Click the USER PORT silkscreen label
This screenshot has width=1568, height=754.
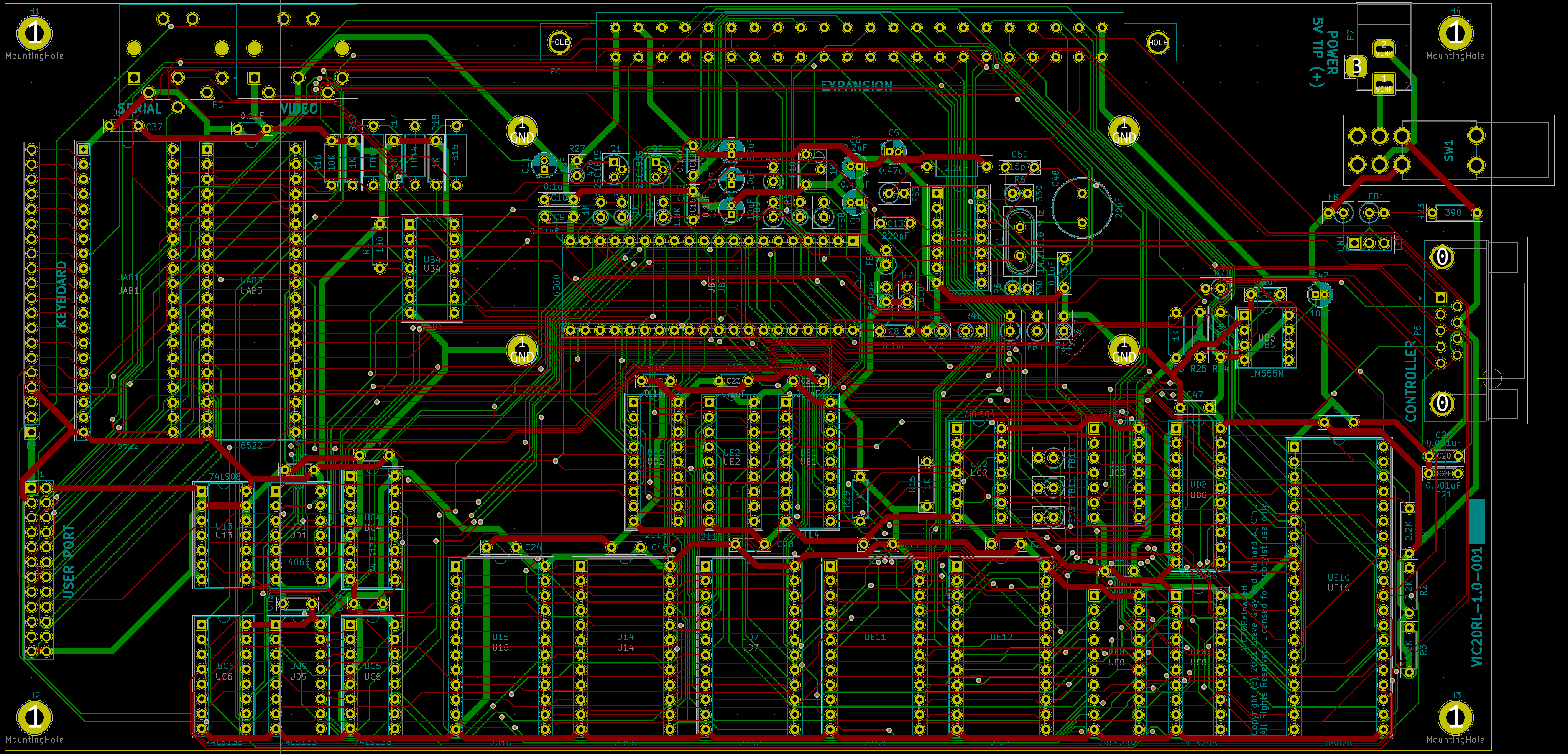click(68, 561)
